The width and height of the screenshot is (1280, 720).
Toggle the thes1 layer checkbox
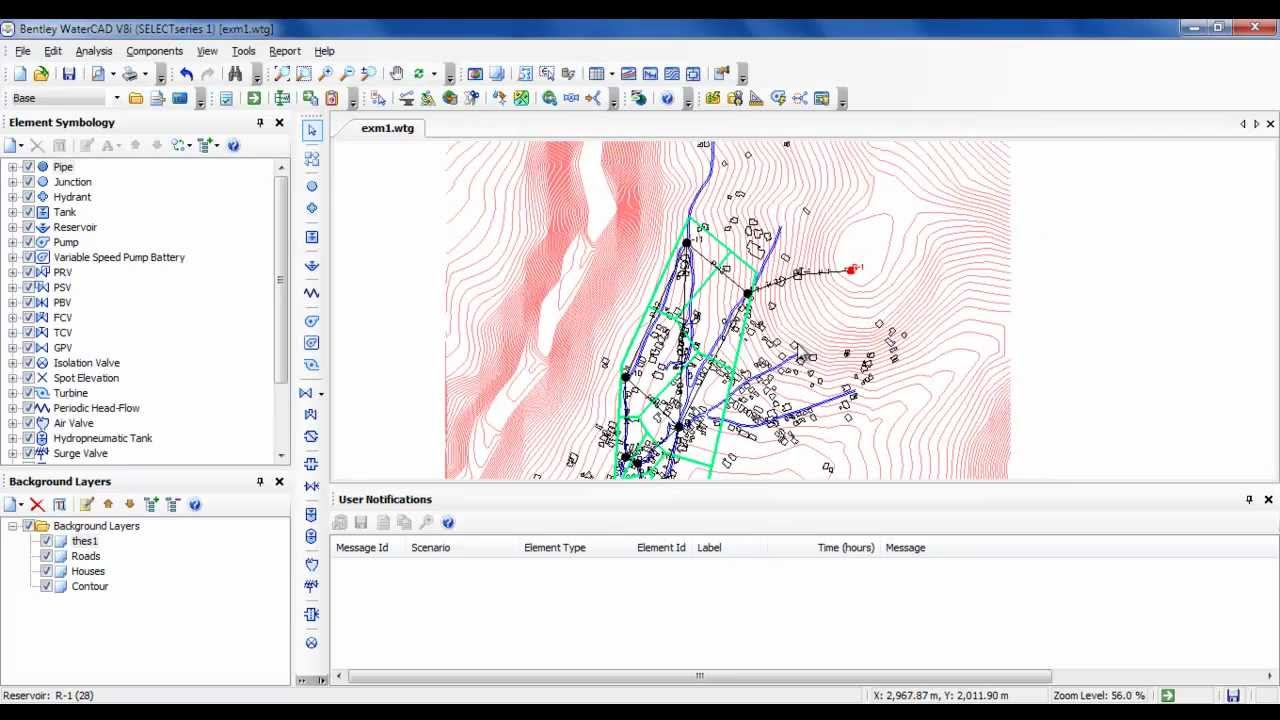coord(46,541)
